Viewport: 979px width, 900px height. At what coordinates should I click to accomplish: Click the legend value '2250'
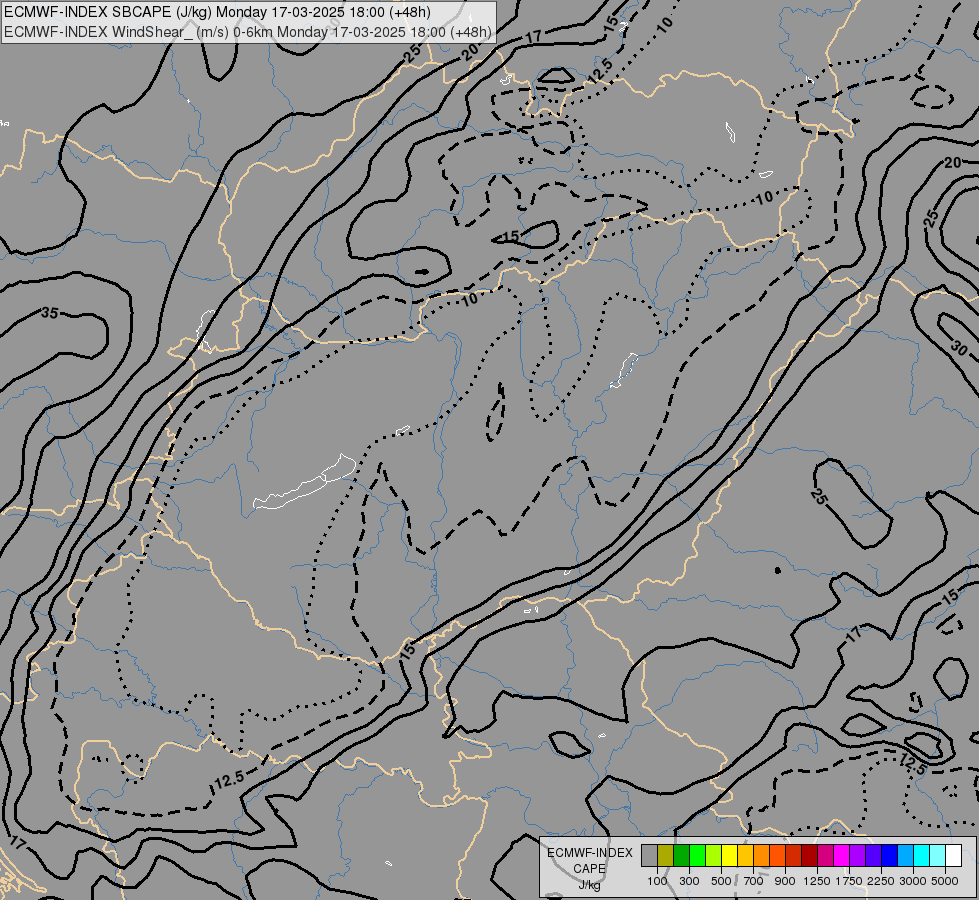(881, 881)
